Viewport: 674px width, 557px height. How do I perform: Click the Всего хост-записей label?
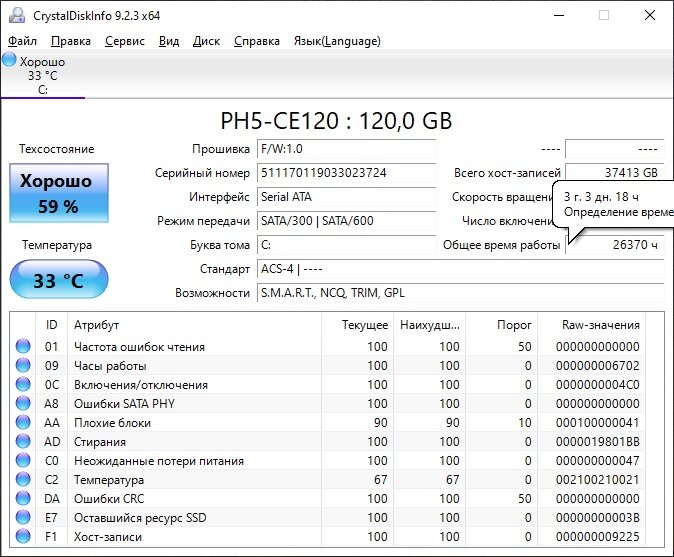coord(507,173)
